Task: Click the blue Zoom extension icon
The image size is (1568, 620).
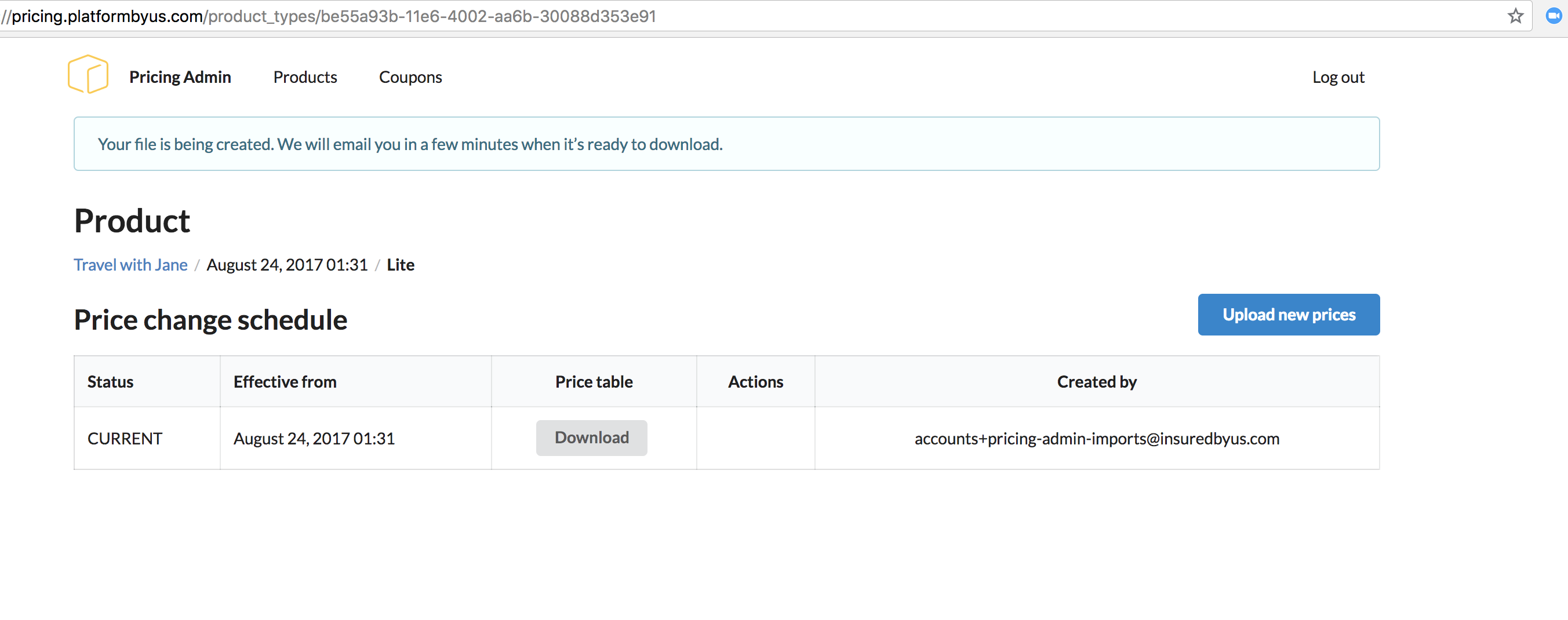Action: point(1553,16)
